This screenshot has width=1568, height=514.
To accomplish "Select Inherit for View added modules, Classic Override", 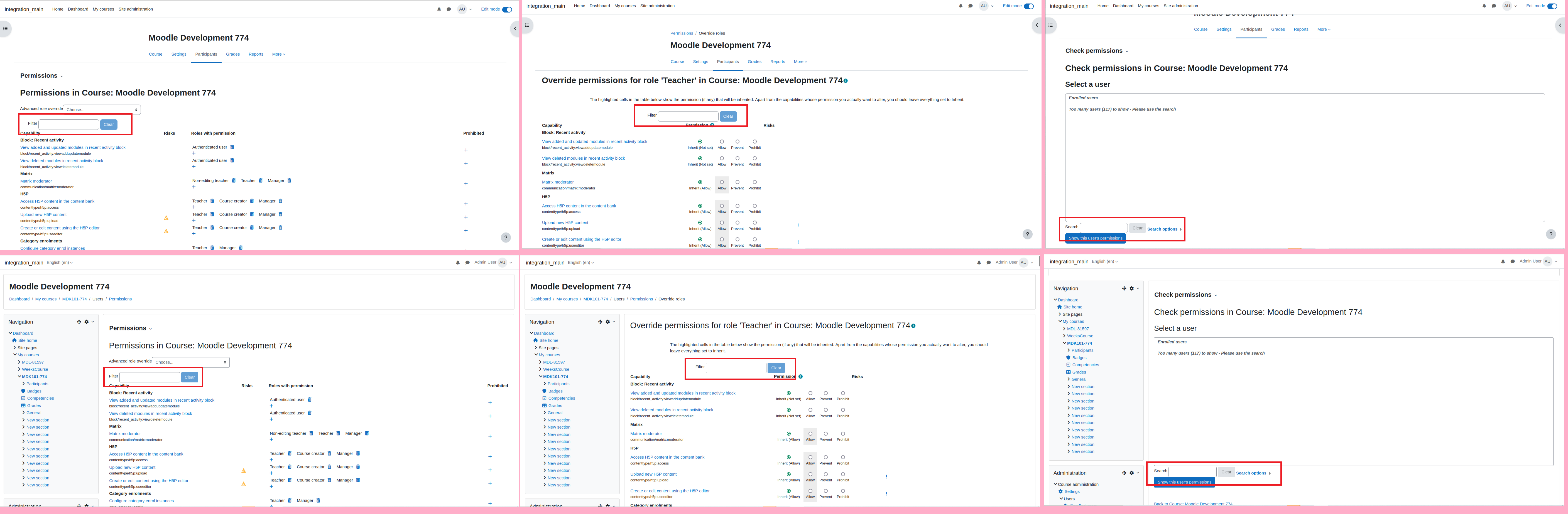I will click(x=789, y=393).
